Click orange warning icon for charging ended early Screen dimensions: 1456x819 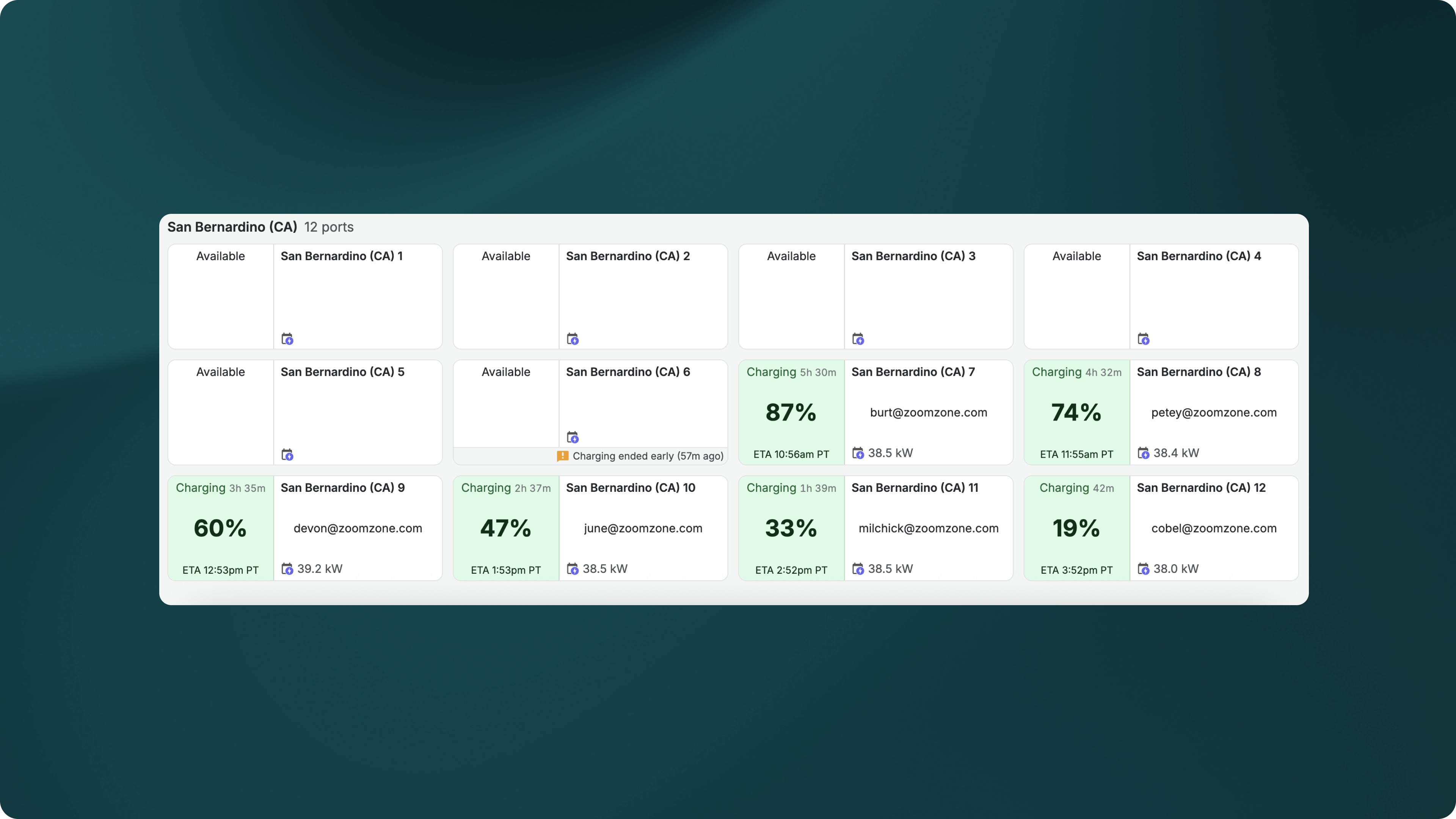pos(562,456)
